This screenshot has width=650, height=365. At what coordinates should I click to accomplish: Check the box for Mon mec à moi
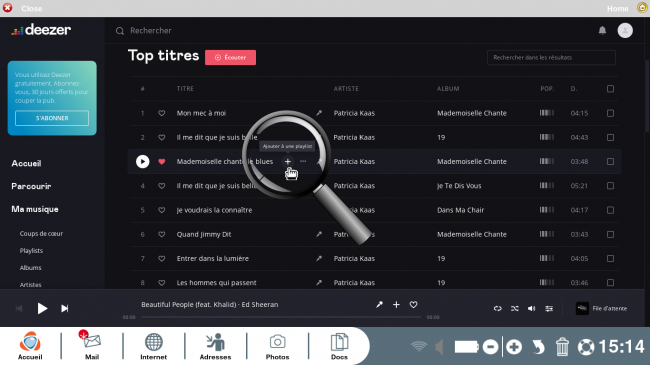coord(610,113)
